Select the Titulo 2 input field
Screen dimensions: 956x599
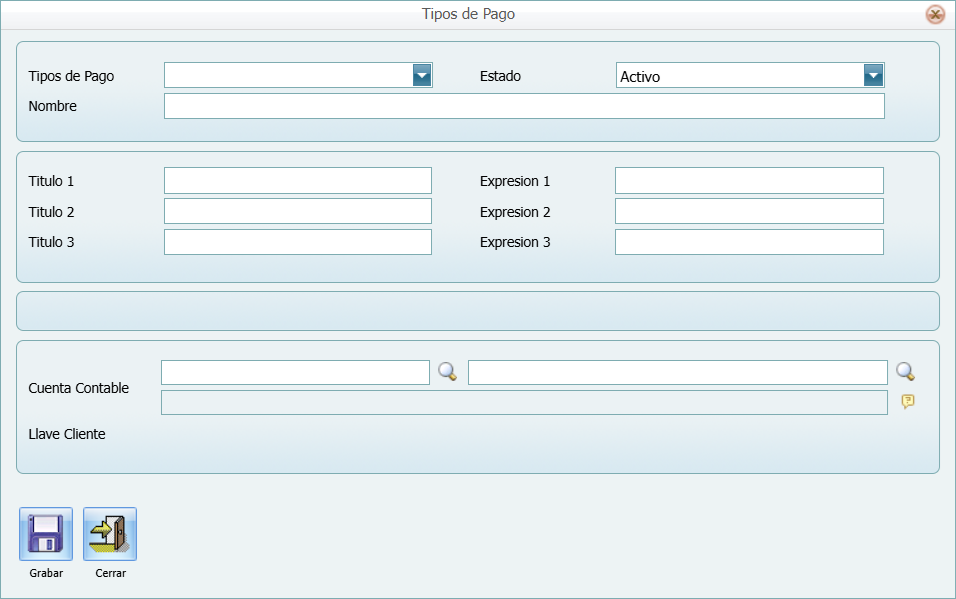click(298, 212)
